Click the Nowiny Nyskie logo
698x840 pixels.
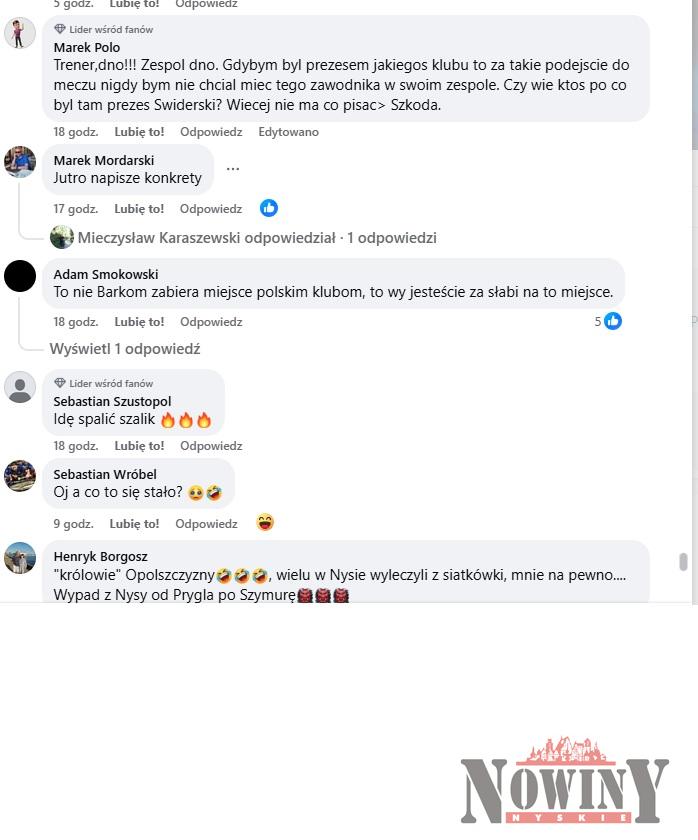(x=565, y=781)
